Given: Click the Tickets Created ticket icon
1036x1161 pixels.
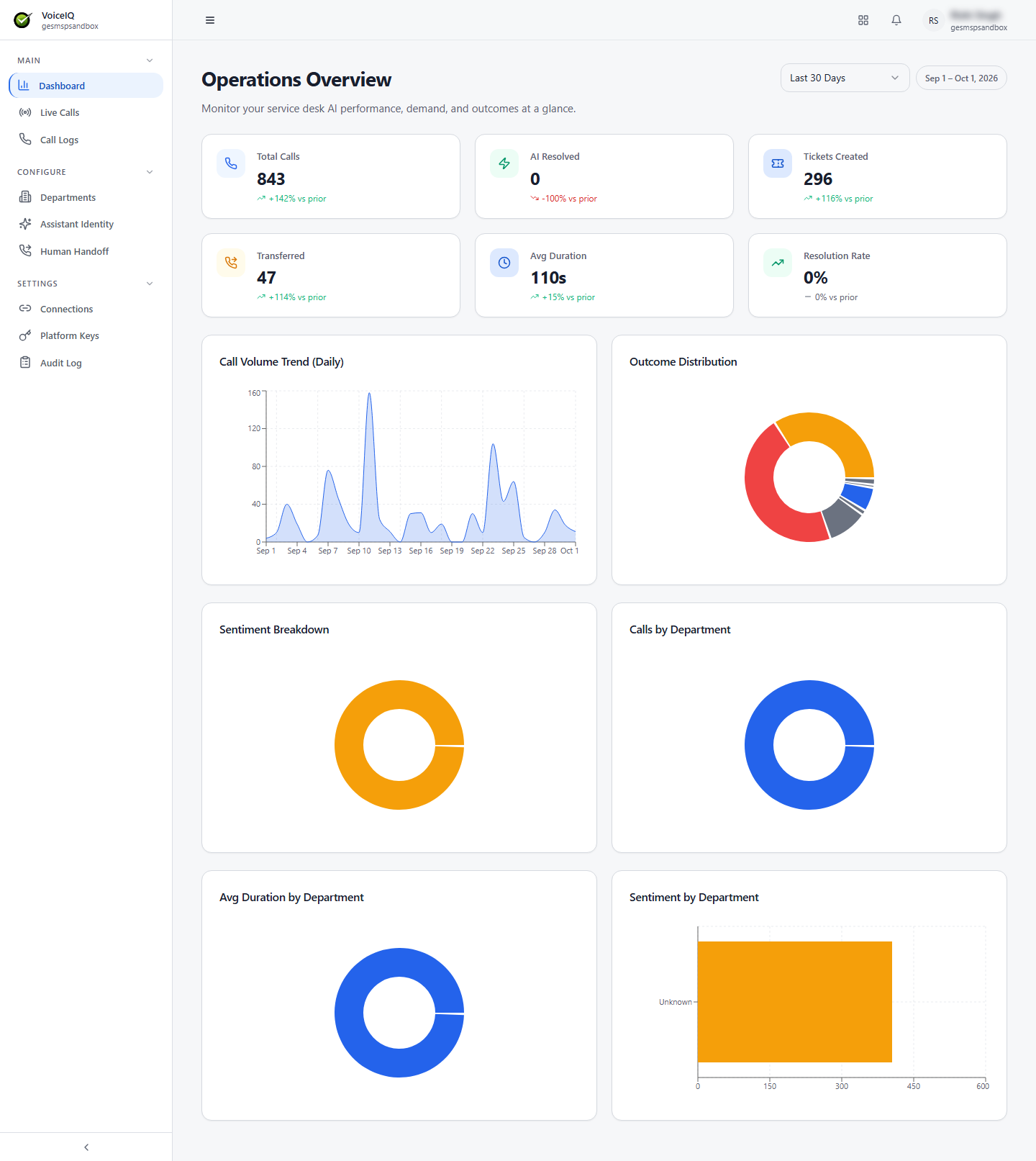Looking at the screenshot, I should click(x=778, y=163).
